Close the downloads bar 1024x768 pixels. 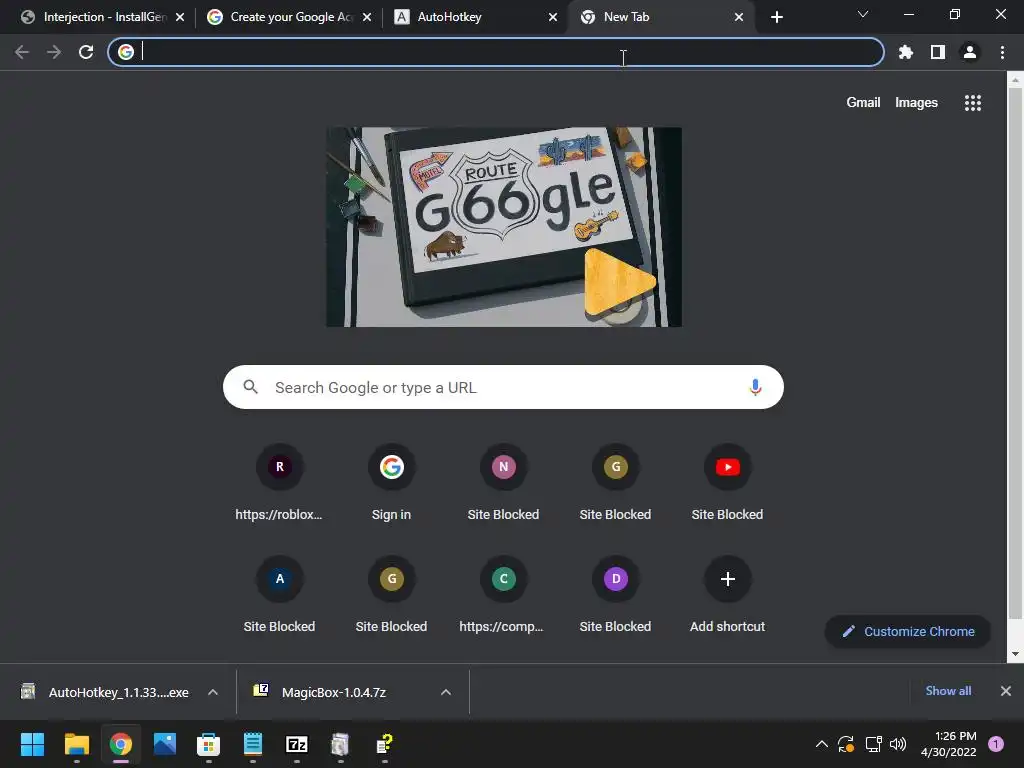[x=1006, y=691]
